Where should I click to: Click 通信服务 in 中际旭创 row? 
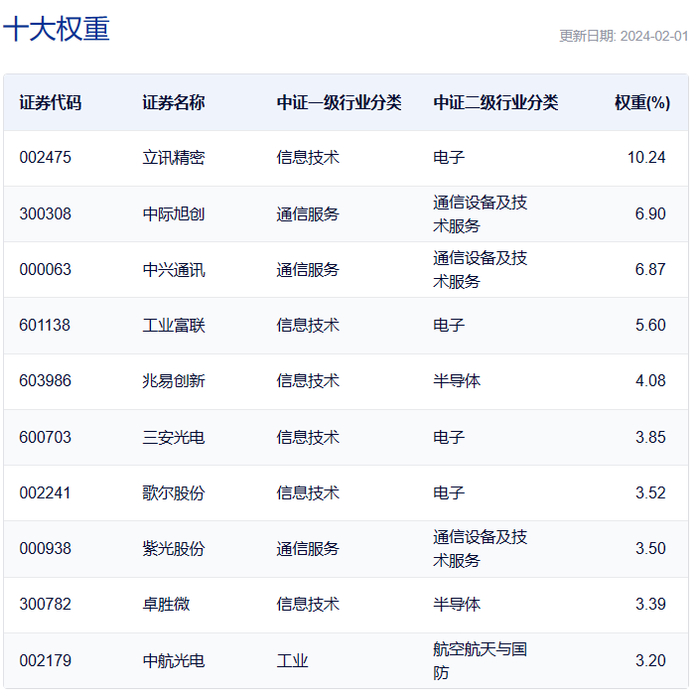pyautogui.click(x=308, y=214)
